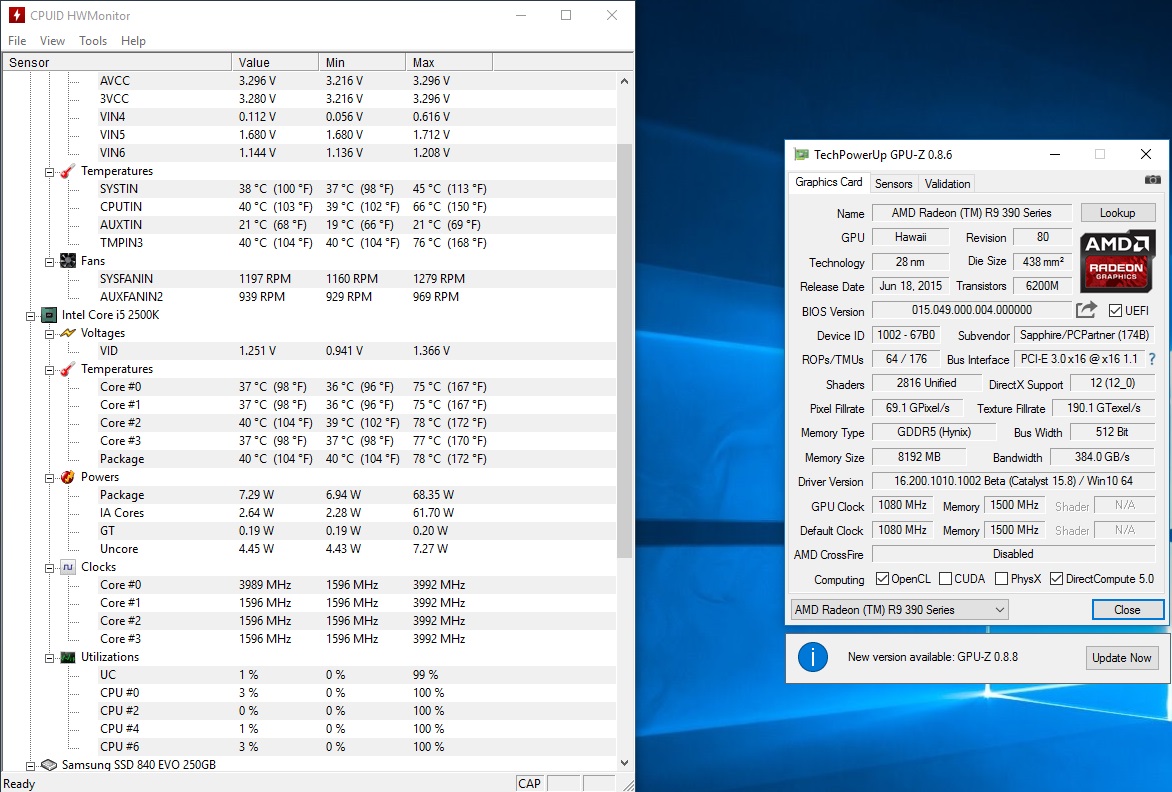
Task: Click the scroll down arrow in HWMonitor
Action: 624,763
